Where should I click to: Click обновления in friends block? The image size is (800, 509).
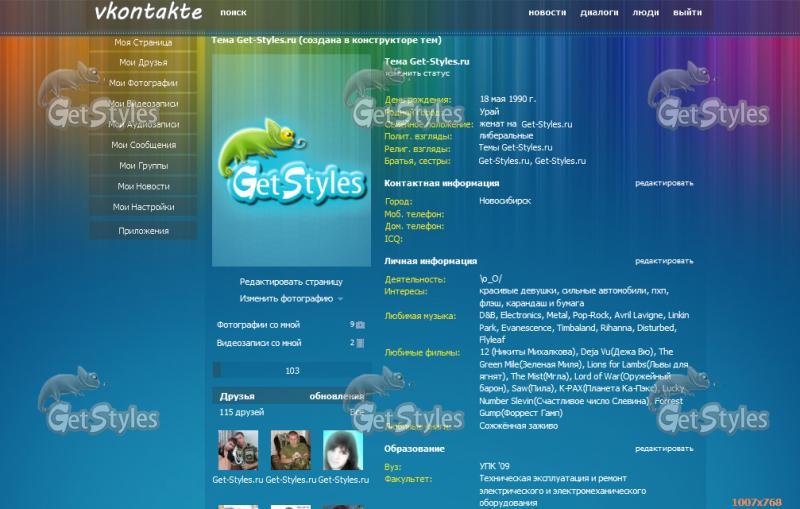click(337, 396)
